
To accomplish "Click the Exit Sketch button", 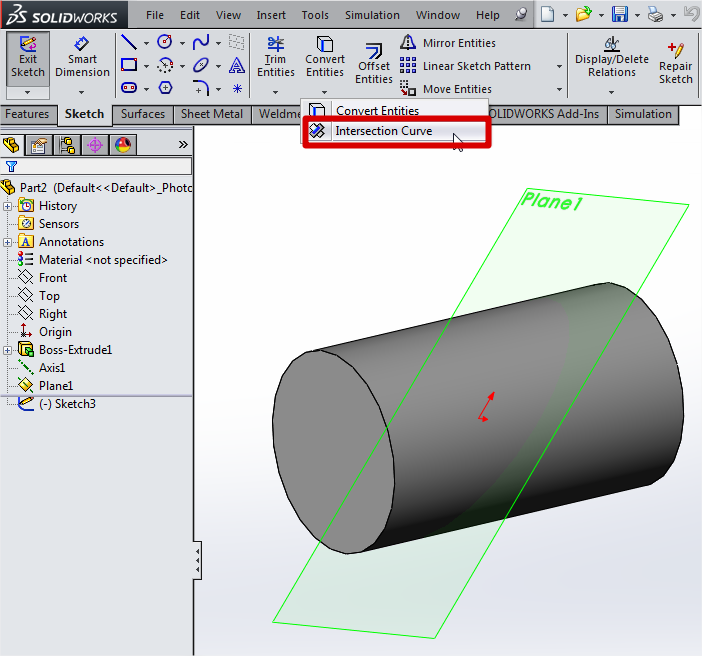I will 28,58.
